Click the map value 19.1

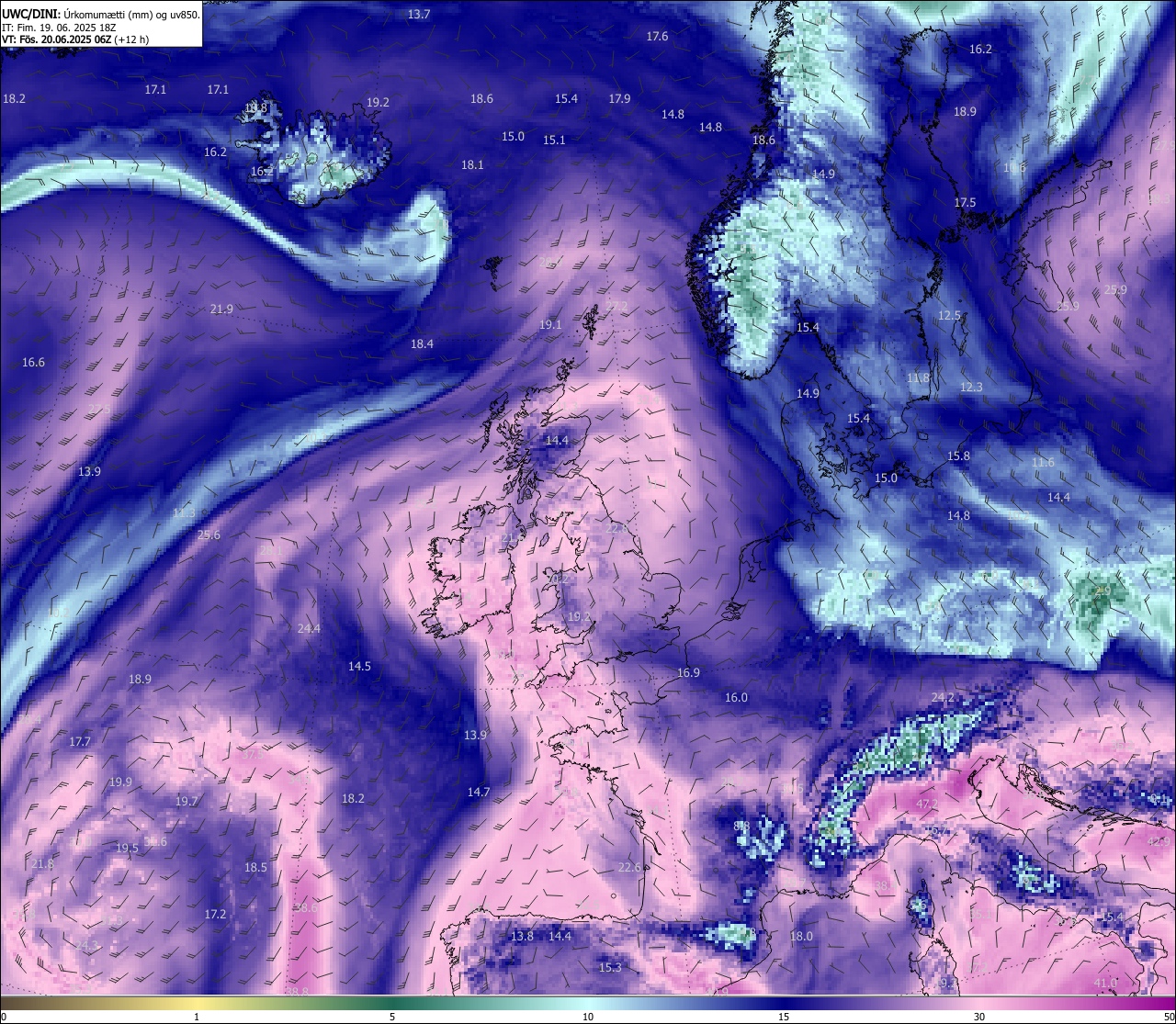pos(550,325)
